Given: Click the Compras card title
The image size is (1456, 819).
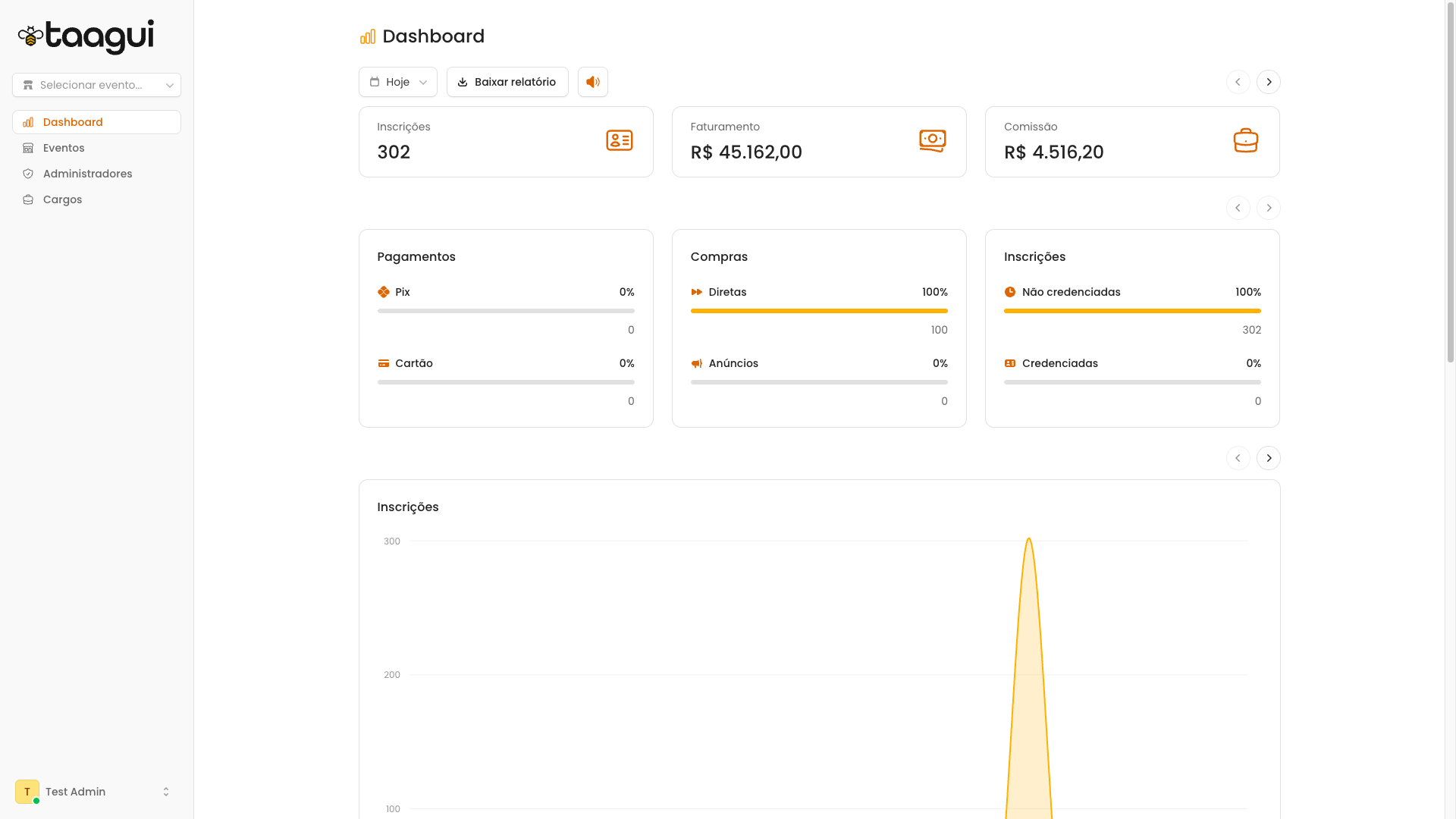Looking at the screenshot, I should [719, 257].
